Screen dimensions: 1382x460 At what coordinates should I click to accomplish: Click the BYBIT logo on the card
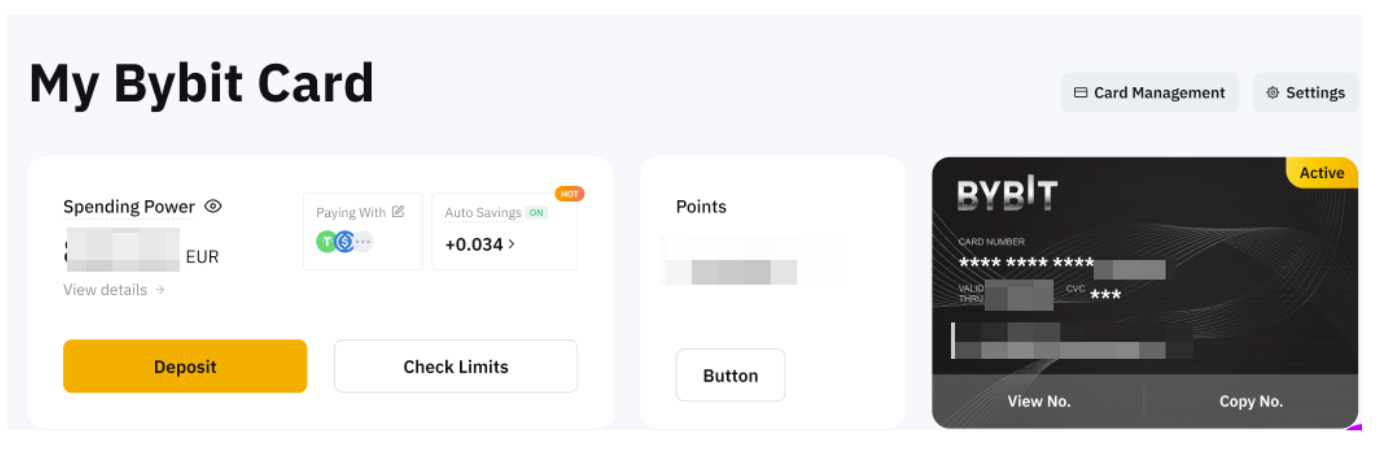(1006, 194)
